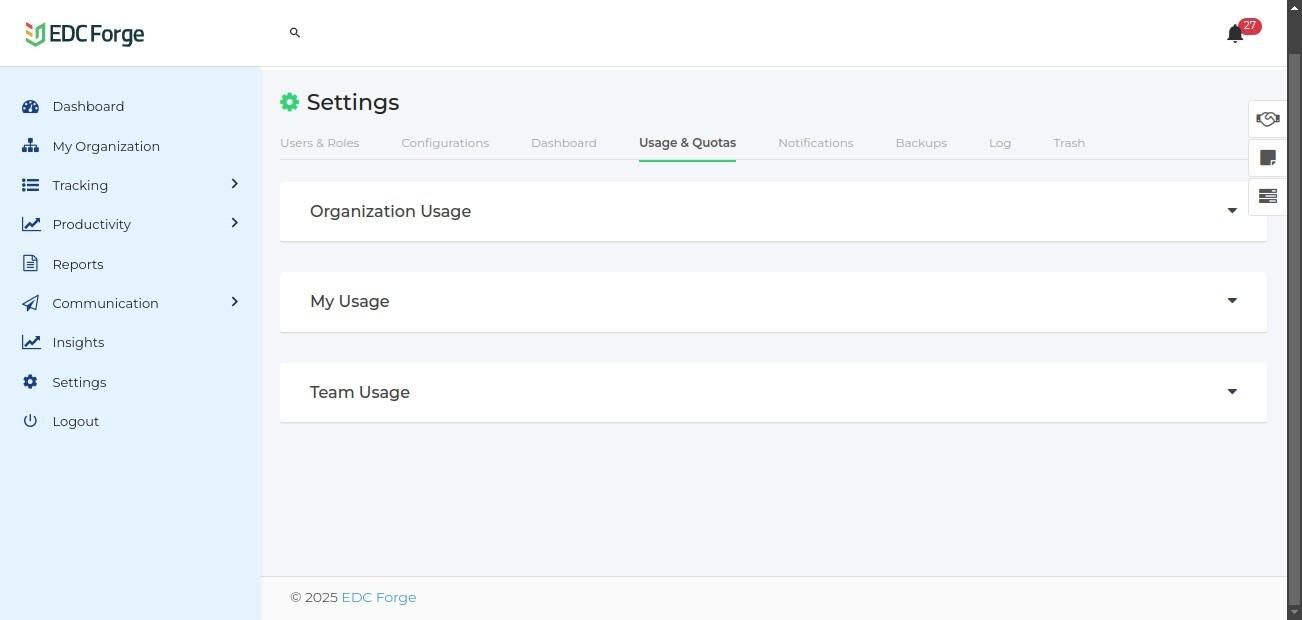Go to Reports in the sidebar

pos(78,264)
